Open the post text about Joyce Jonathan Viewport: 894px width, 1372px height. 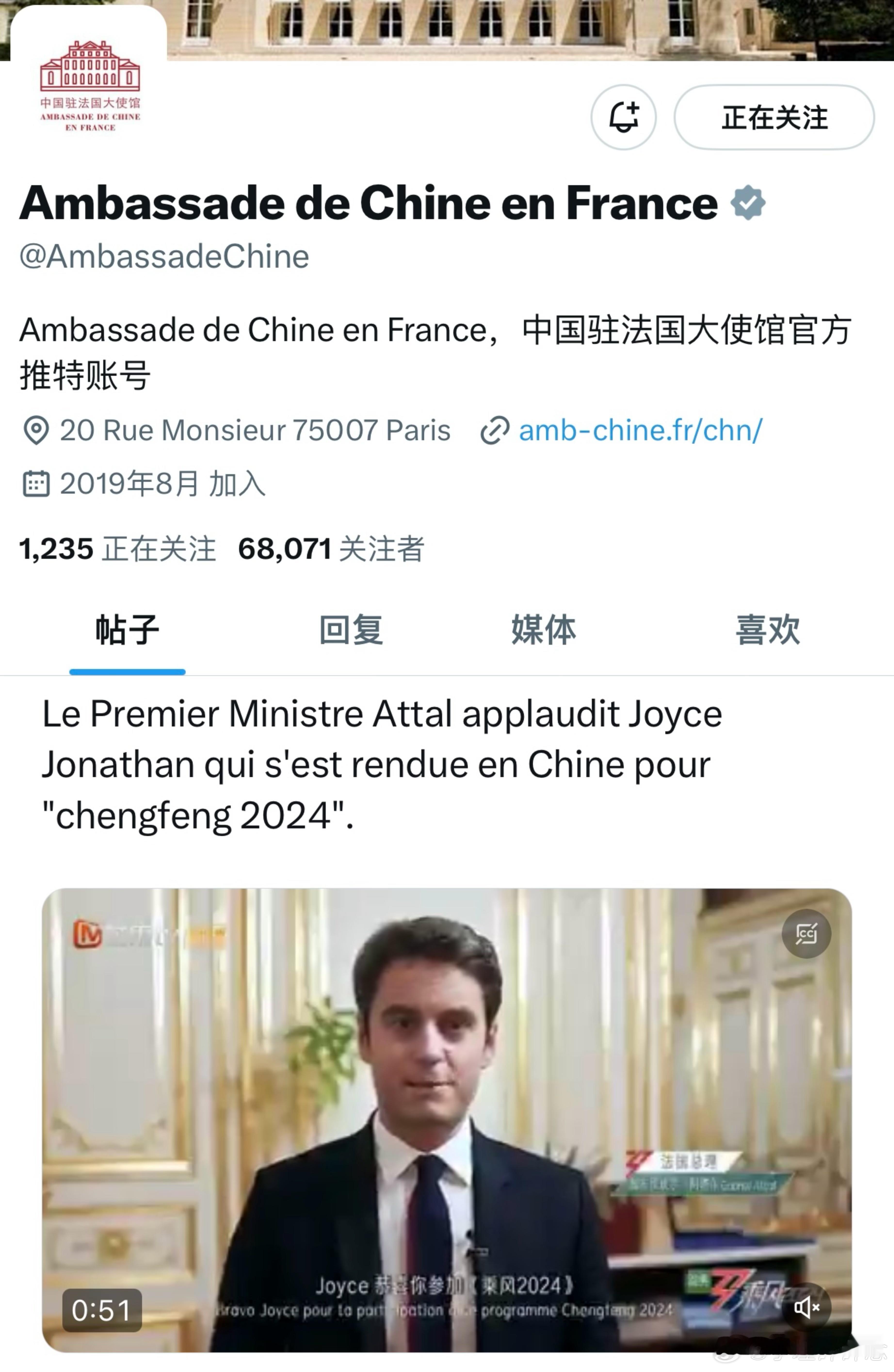point(382,764)
